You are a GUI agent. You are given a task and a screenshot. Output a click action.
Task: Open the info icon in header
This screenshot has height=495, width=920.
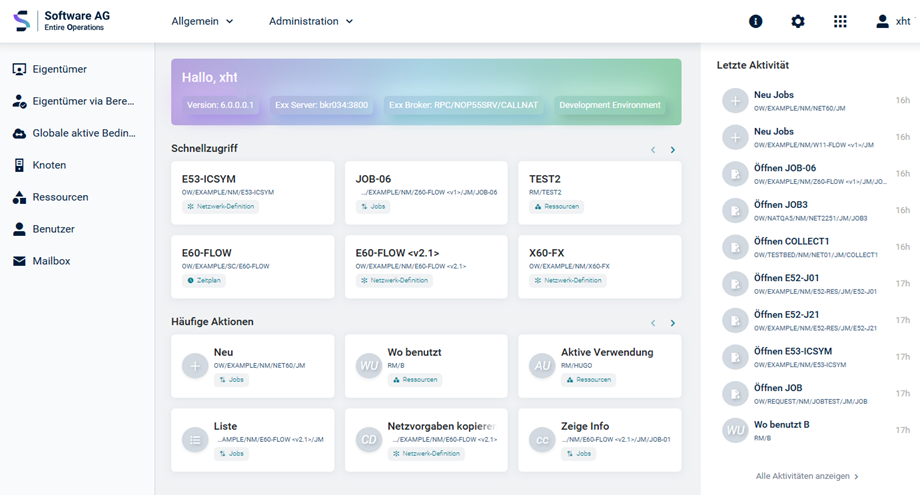pos(756,22)
